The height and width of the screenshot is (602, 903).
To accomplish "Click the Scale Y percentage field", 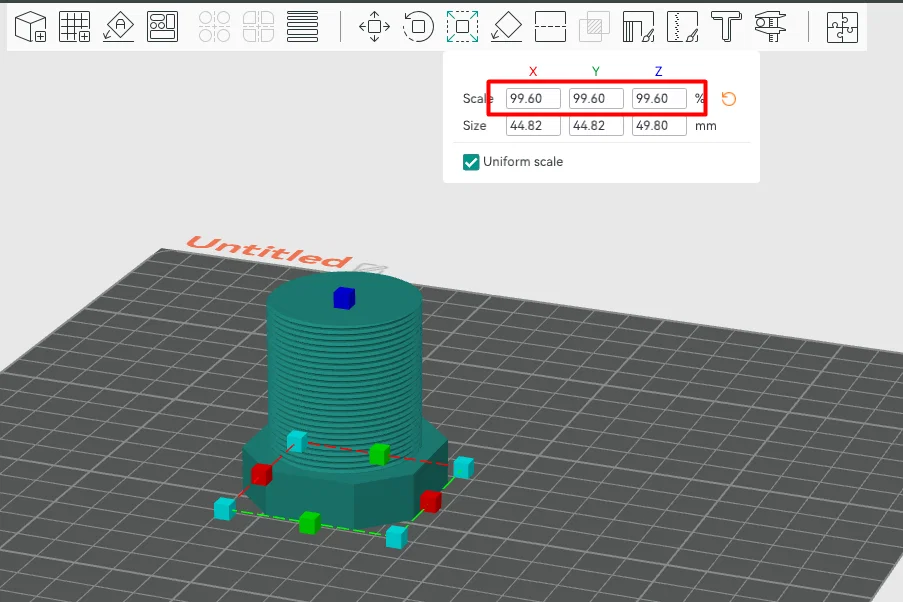I will (596, 99).
